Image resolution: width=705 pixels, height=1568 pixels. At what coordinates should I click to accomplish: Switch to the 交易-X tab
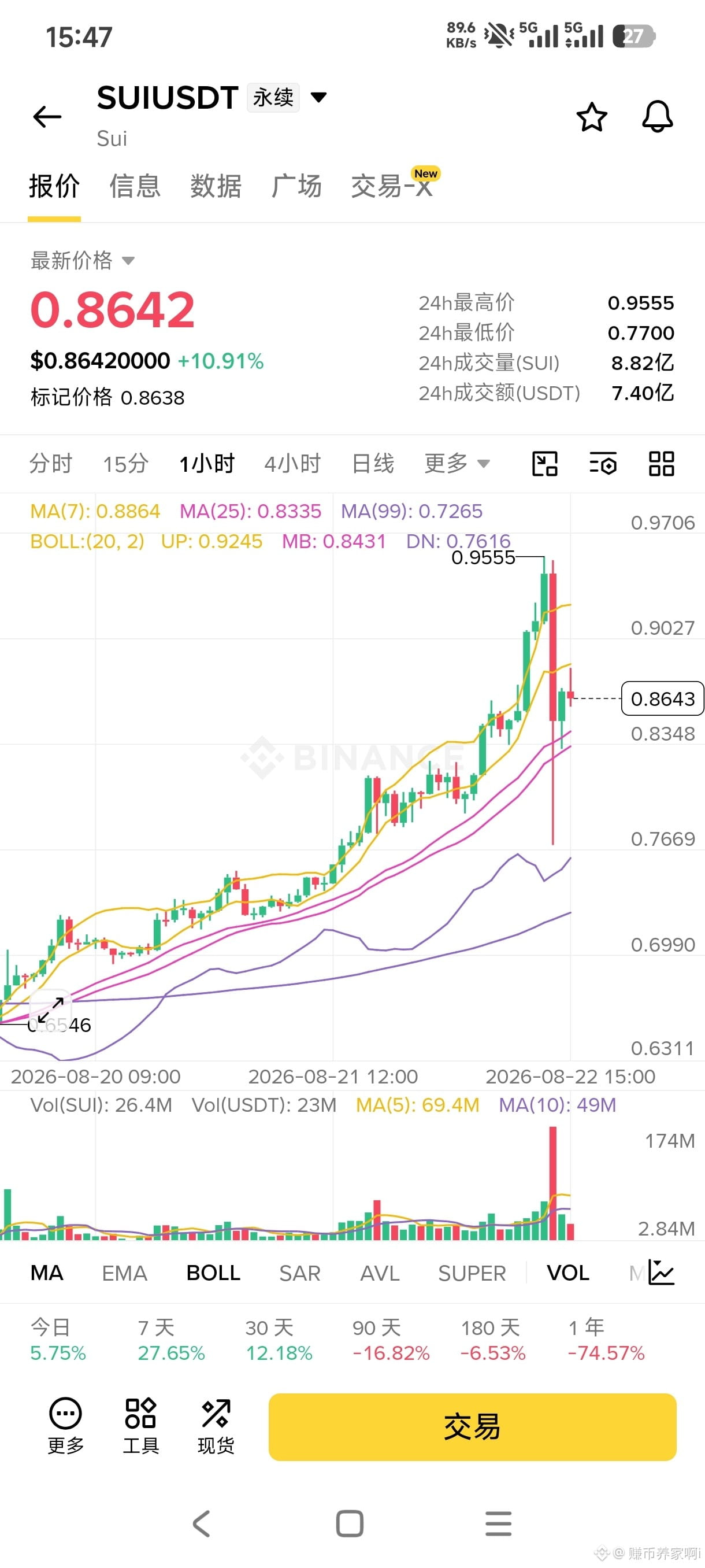coord(392,186)
